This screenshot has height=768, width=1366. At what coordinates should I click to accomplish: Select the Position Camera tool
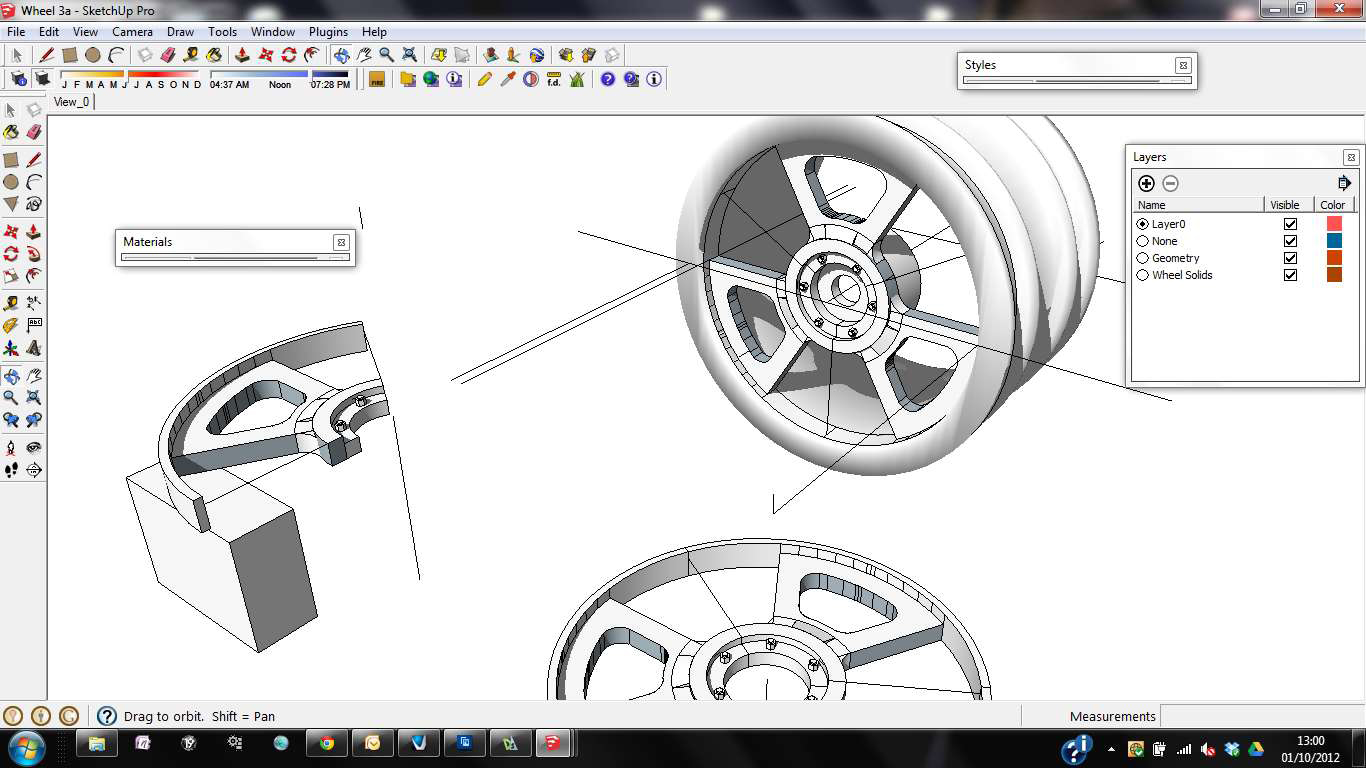[11, 447]
